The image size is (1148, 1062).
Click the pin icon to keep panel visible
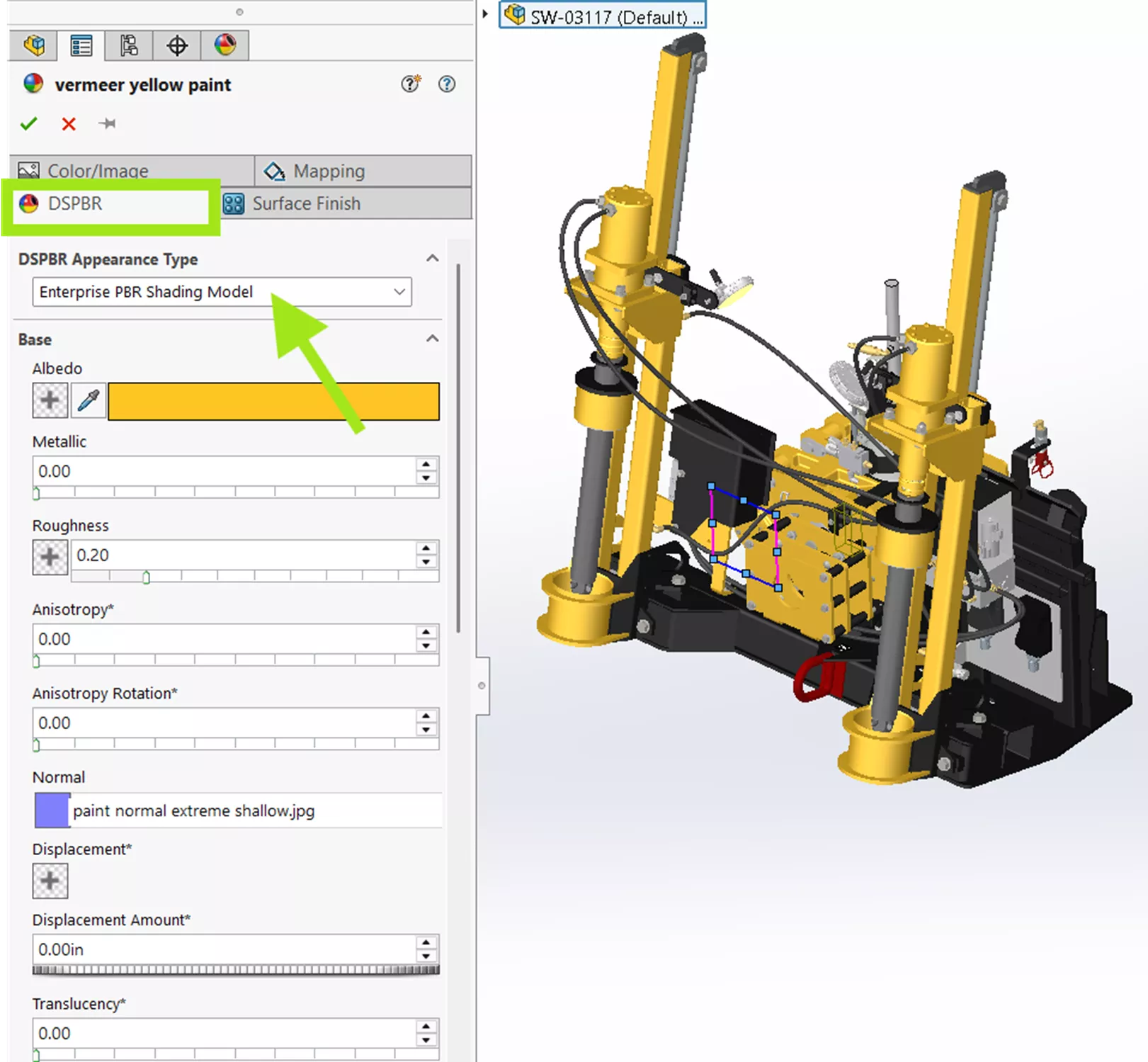point(108,123)
